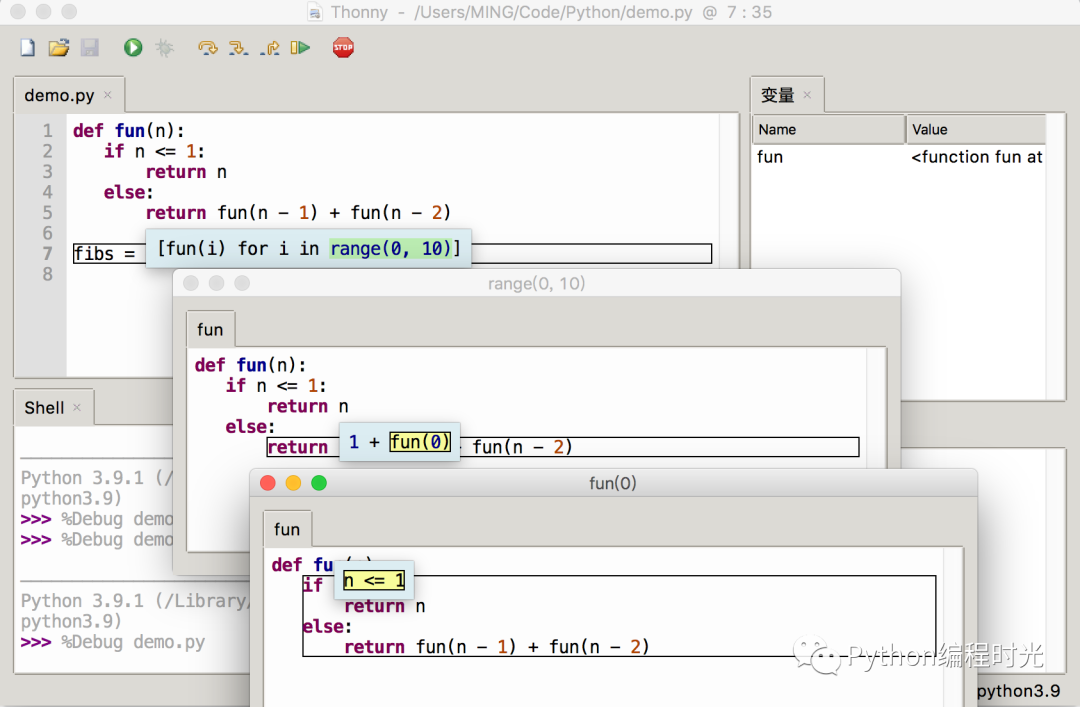Resume execution toolbar icon
The height and width of the screenshot is (707, 1080).
pos(300,48)
